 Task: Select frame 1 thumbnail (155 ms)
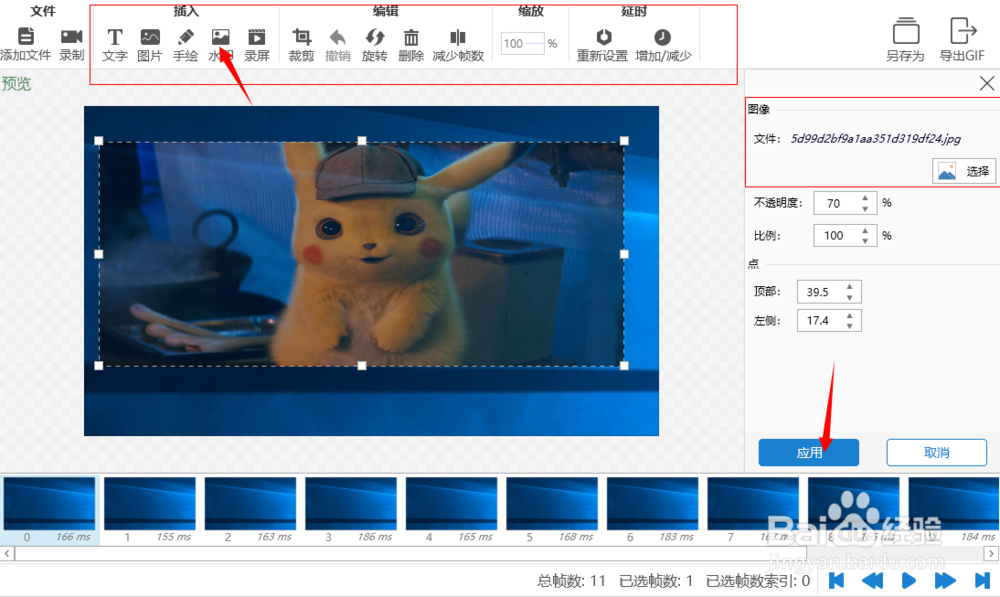pyautogui.click(x=150, y=504)
